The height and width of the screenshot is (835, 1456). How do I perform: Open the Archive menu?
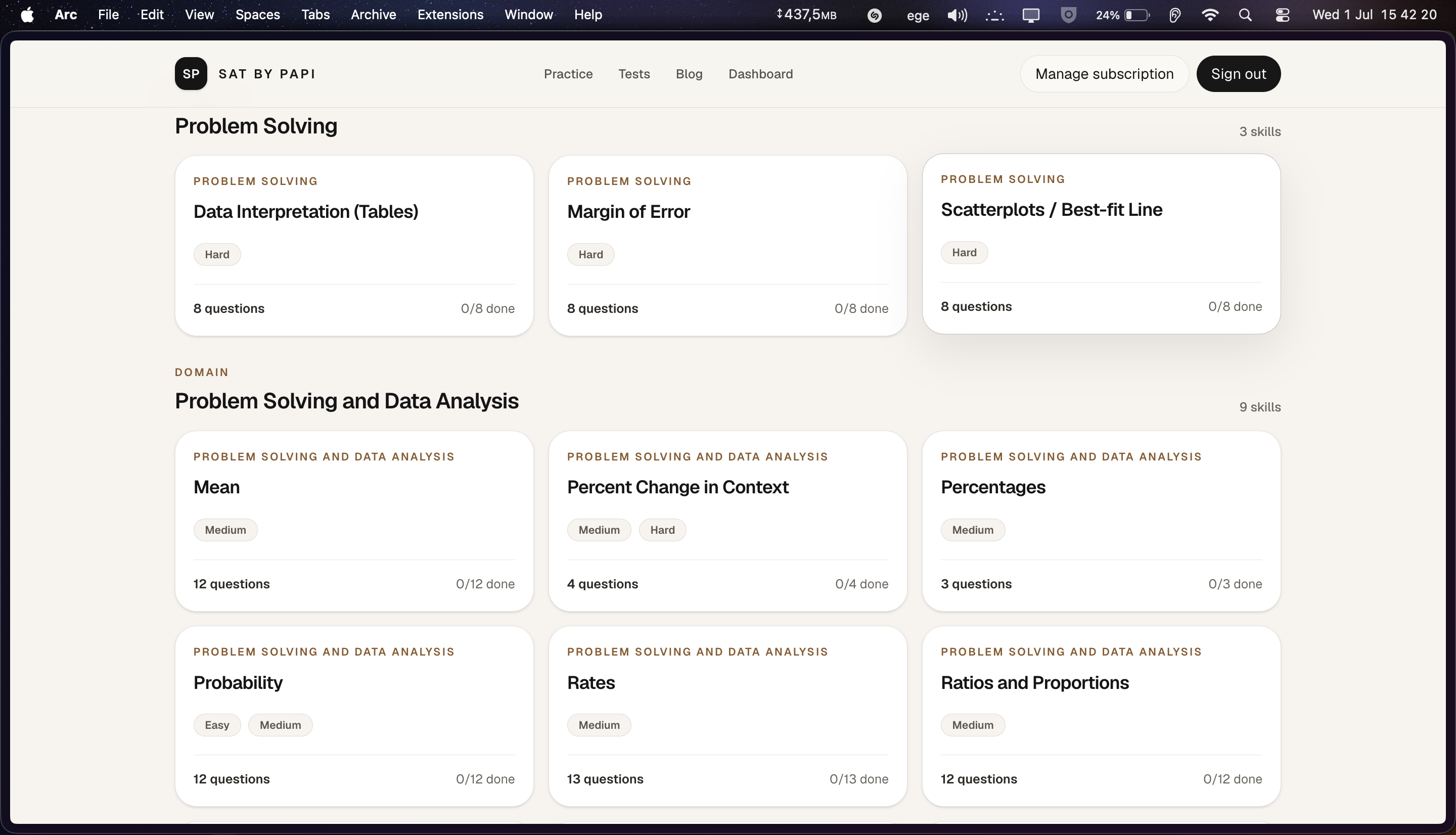click(373, 15)
